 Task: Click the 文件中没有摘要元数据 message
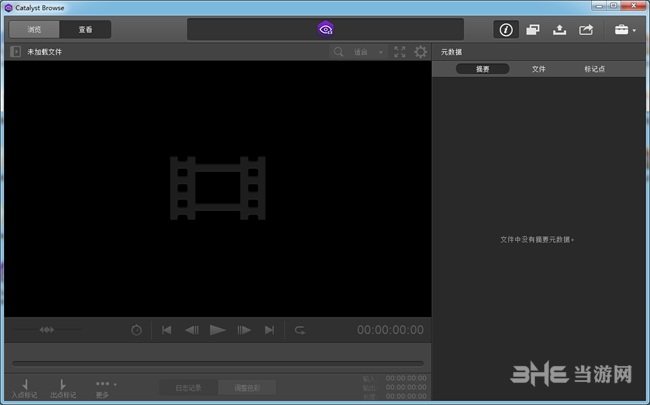click(537, 239)
